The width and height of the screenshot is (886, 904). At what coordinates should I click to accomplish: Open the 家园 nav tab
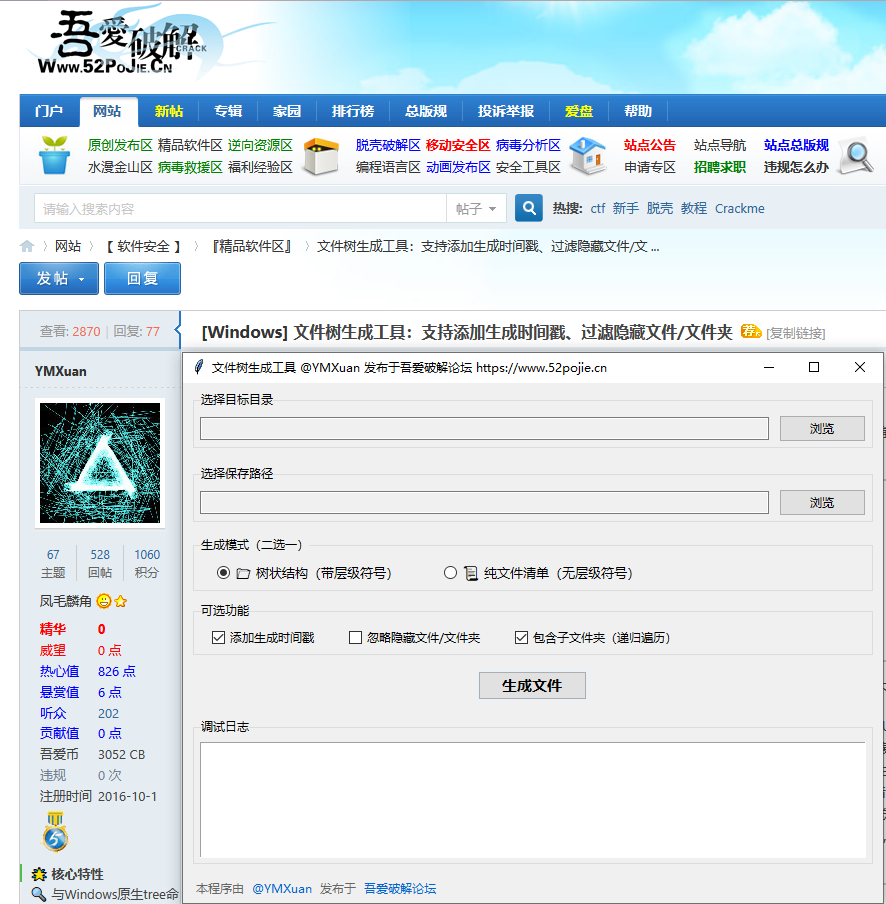pyautogui.click(x=287, y=111)
